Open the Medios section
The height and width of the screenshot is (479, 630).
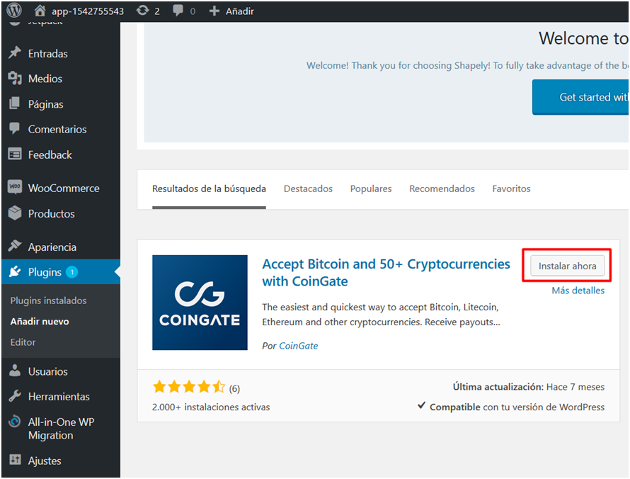coord(45,79)
